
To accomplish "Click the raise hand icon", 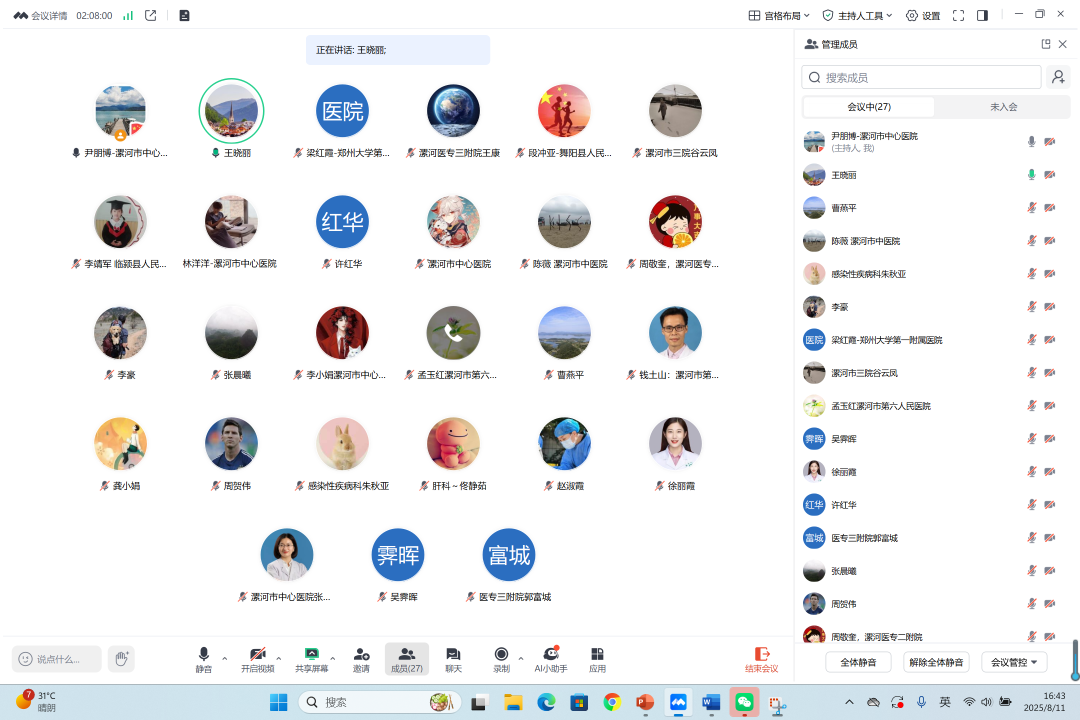I will (121, 658).
